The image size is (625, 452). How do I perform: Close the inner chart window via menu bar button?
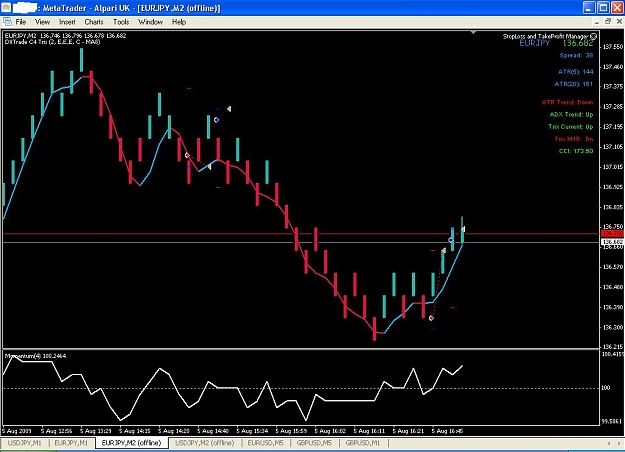coord(619,22)
